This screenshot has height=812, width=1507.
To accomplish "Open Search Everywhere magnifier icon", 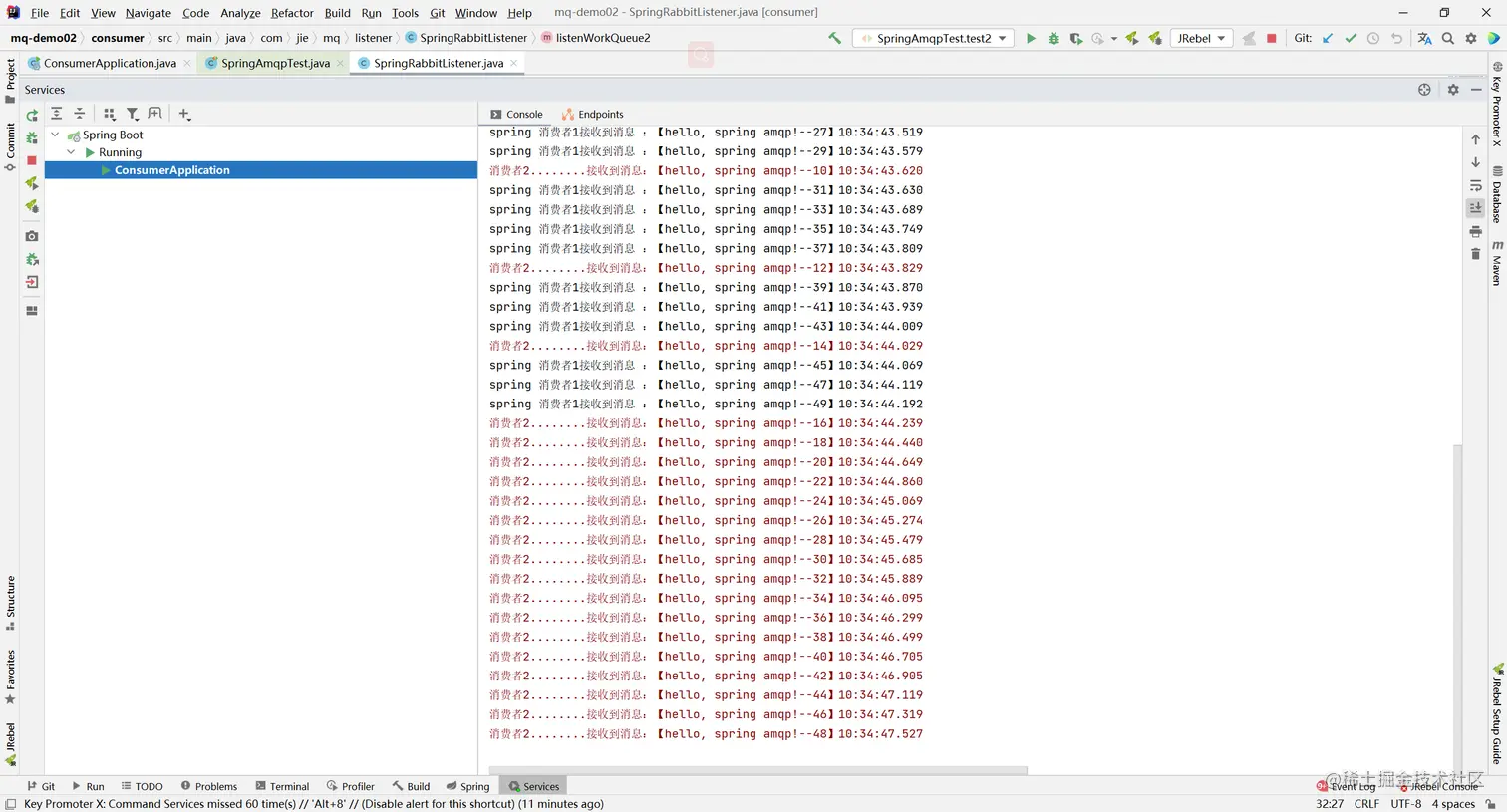I will coord(1448,38).
